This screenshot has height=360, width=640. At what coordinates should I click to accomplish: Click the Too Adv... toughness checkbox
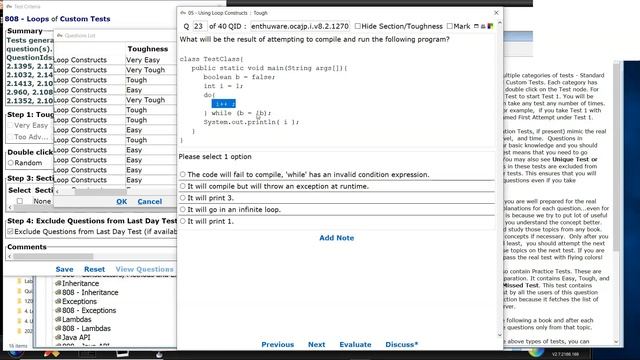pyautogui.click(x=10, y=137)
